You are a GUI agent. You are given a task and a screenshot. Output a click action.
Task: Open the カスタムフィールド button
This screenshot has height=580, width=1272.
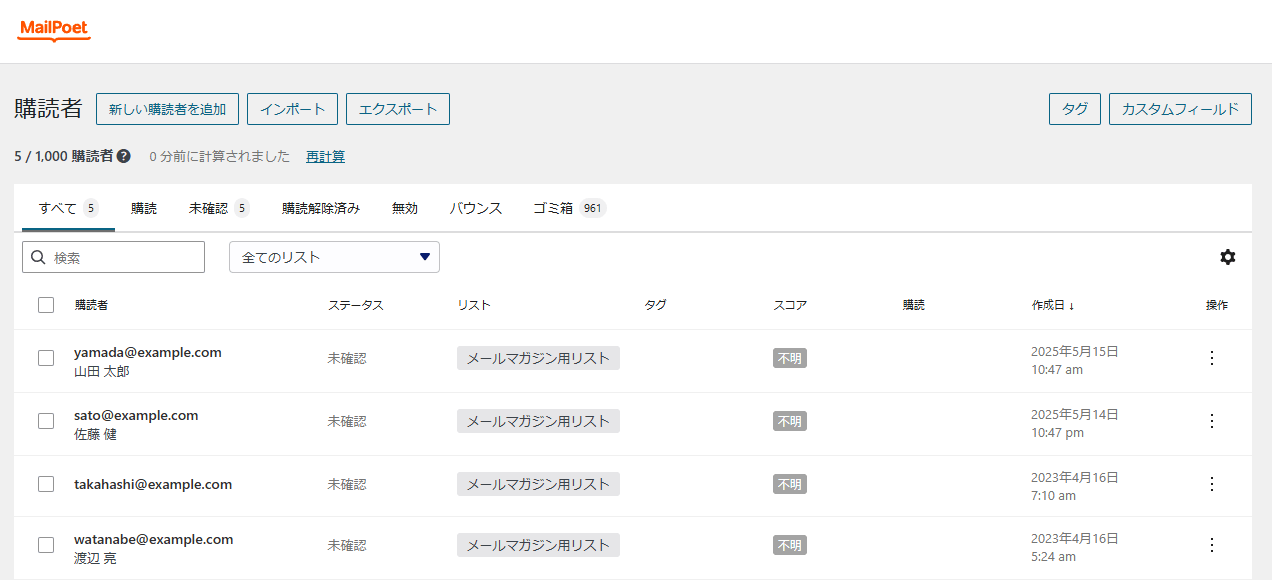[x=1180, y=109]
